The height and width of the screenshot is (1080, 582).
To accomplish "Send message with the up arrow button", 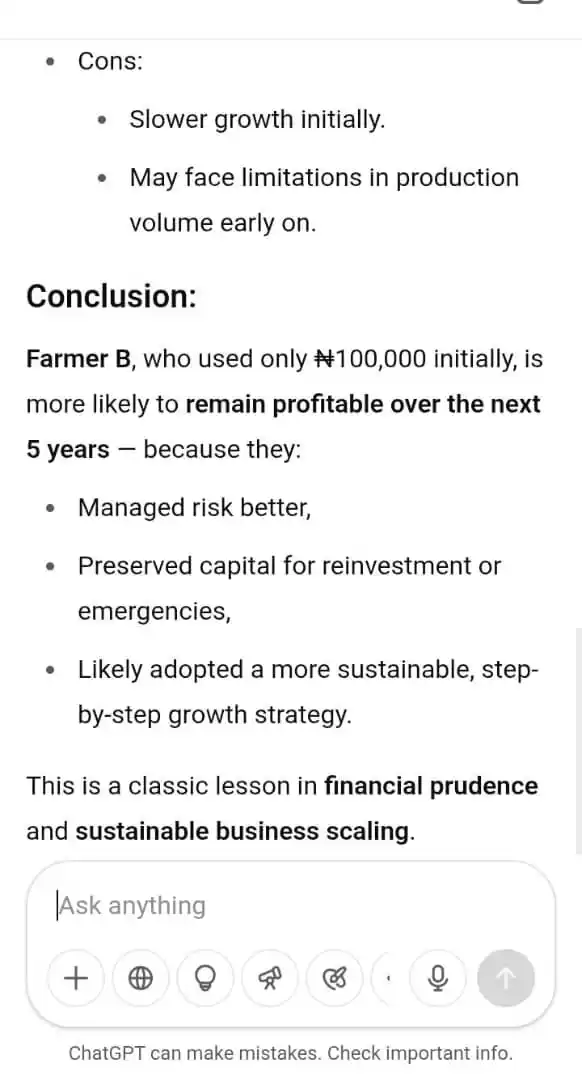I will pos(506,978).
